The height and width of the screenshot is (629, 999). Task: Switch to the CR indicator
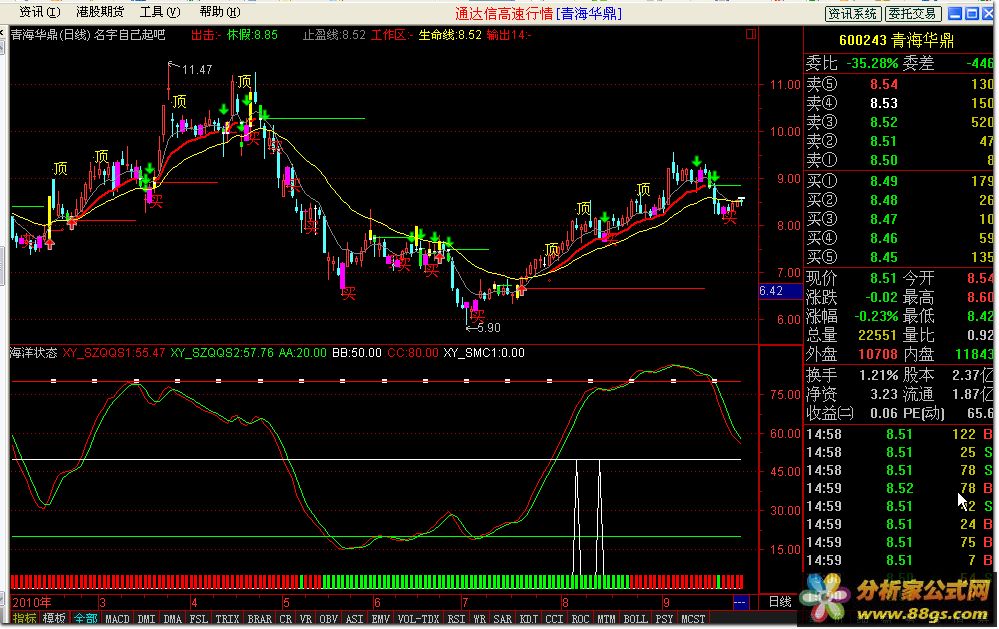click(x=285, y=619)
